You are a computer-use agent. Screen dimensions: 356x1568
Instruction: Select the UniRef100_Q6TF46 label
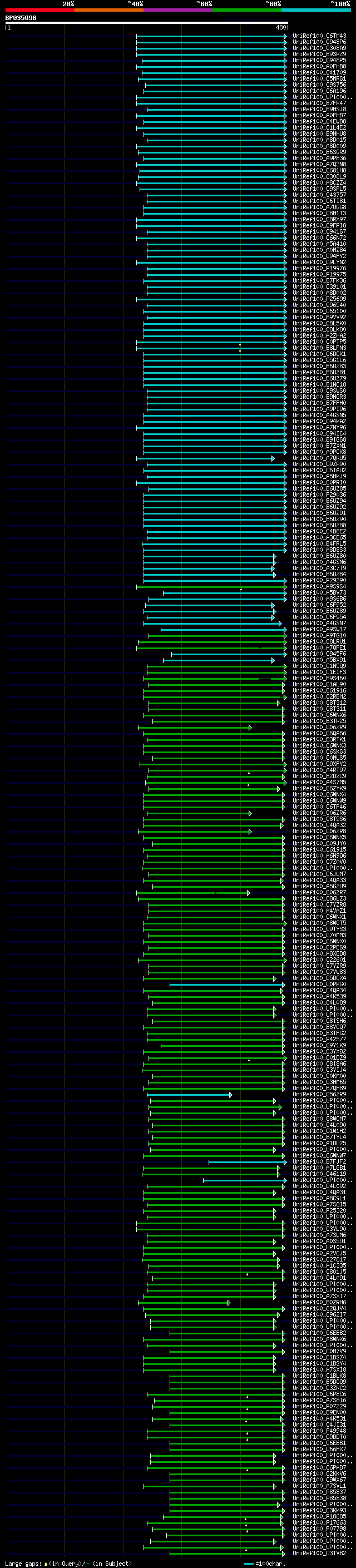[319, 807]
